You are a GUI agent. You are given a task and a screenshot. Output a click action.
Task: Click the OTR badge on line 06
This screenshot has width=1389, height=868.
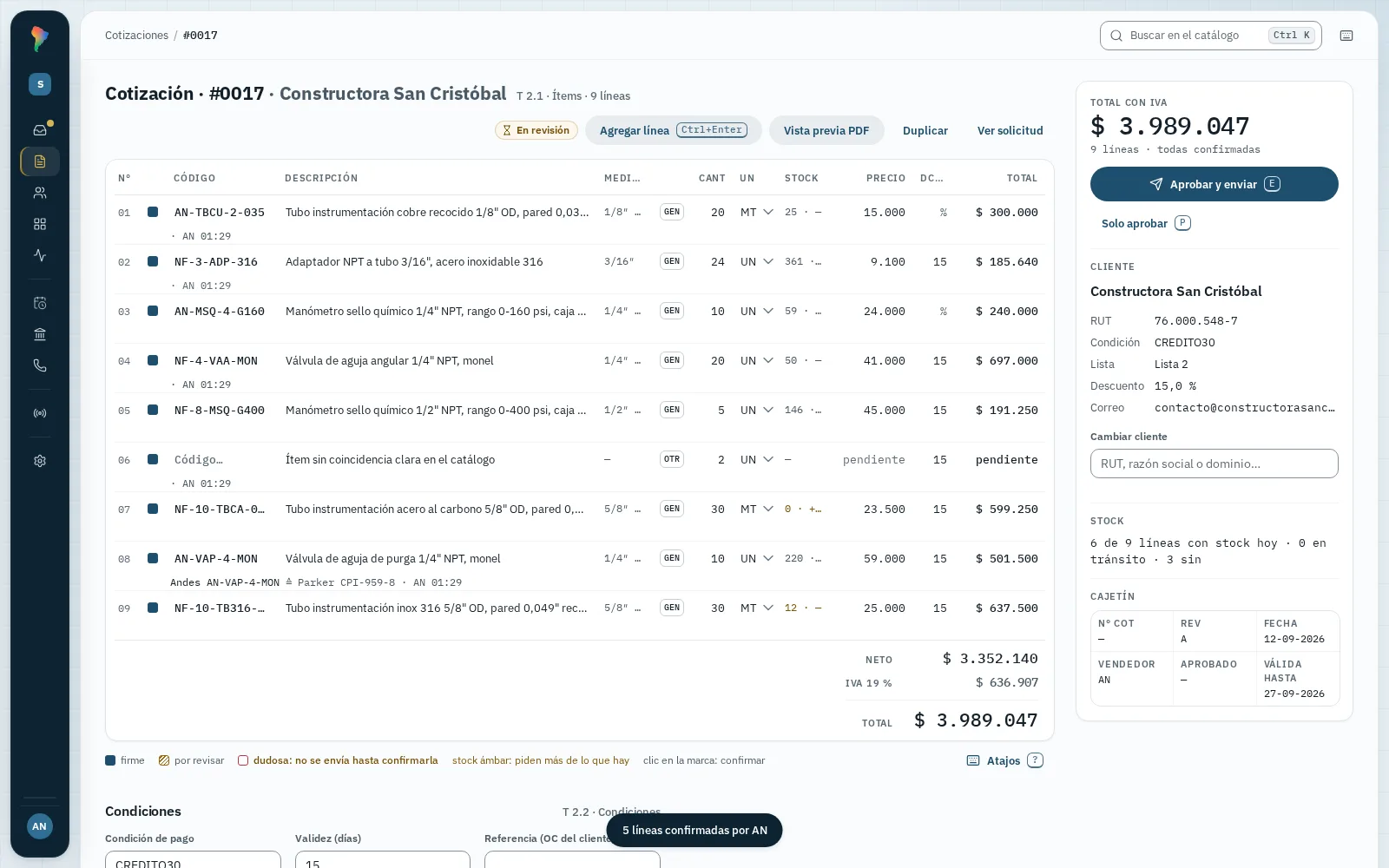point(672,459)
